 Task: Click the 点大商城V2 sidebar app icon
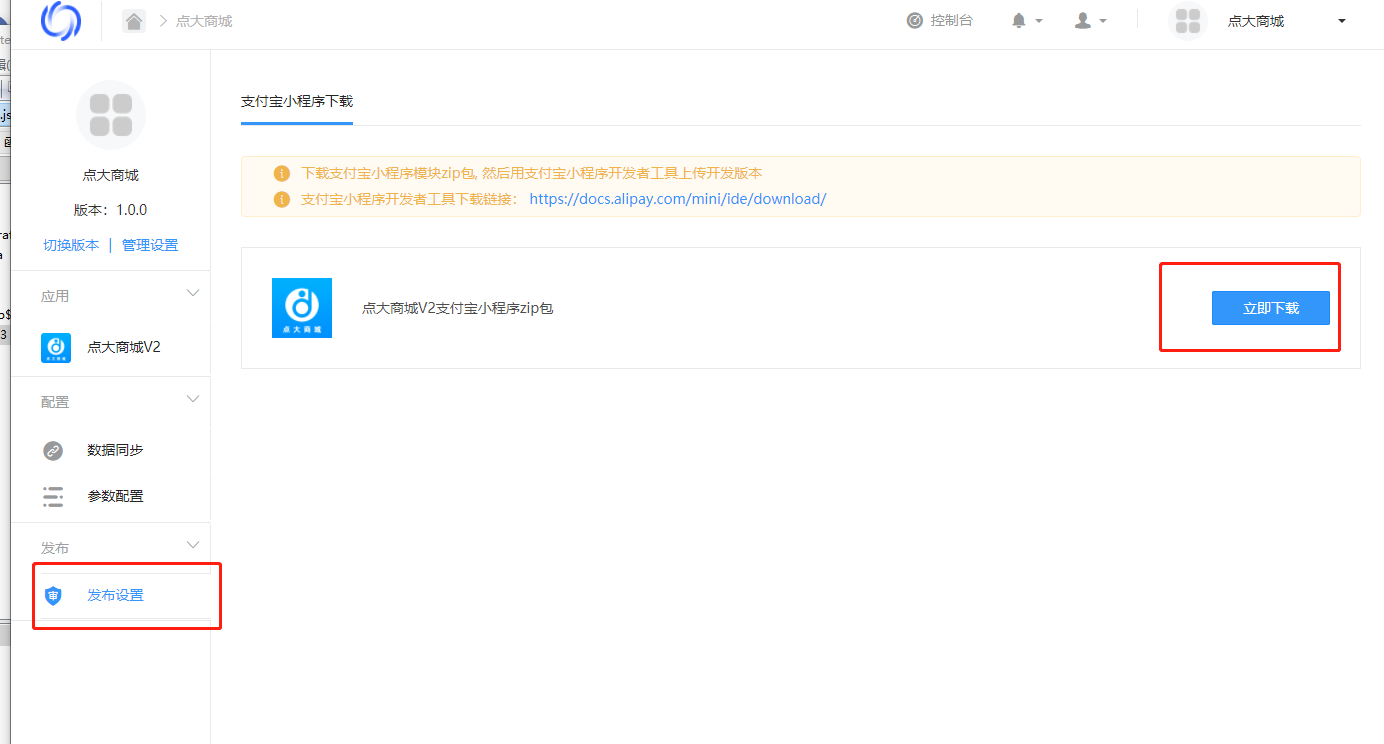tap(56, 347)
